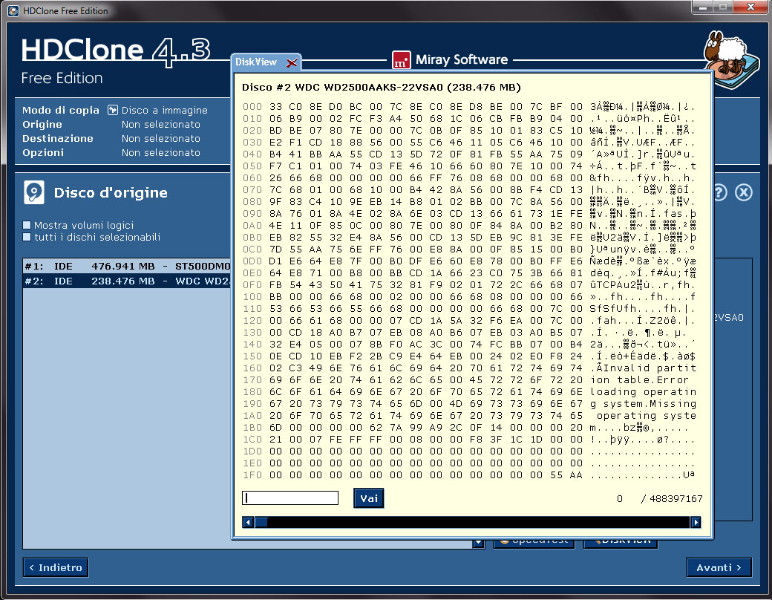Viewport: 772px width, 600px height.
Task: Open the help question mark icon
Action: pos(719,192)
